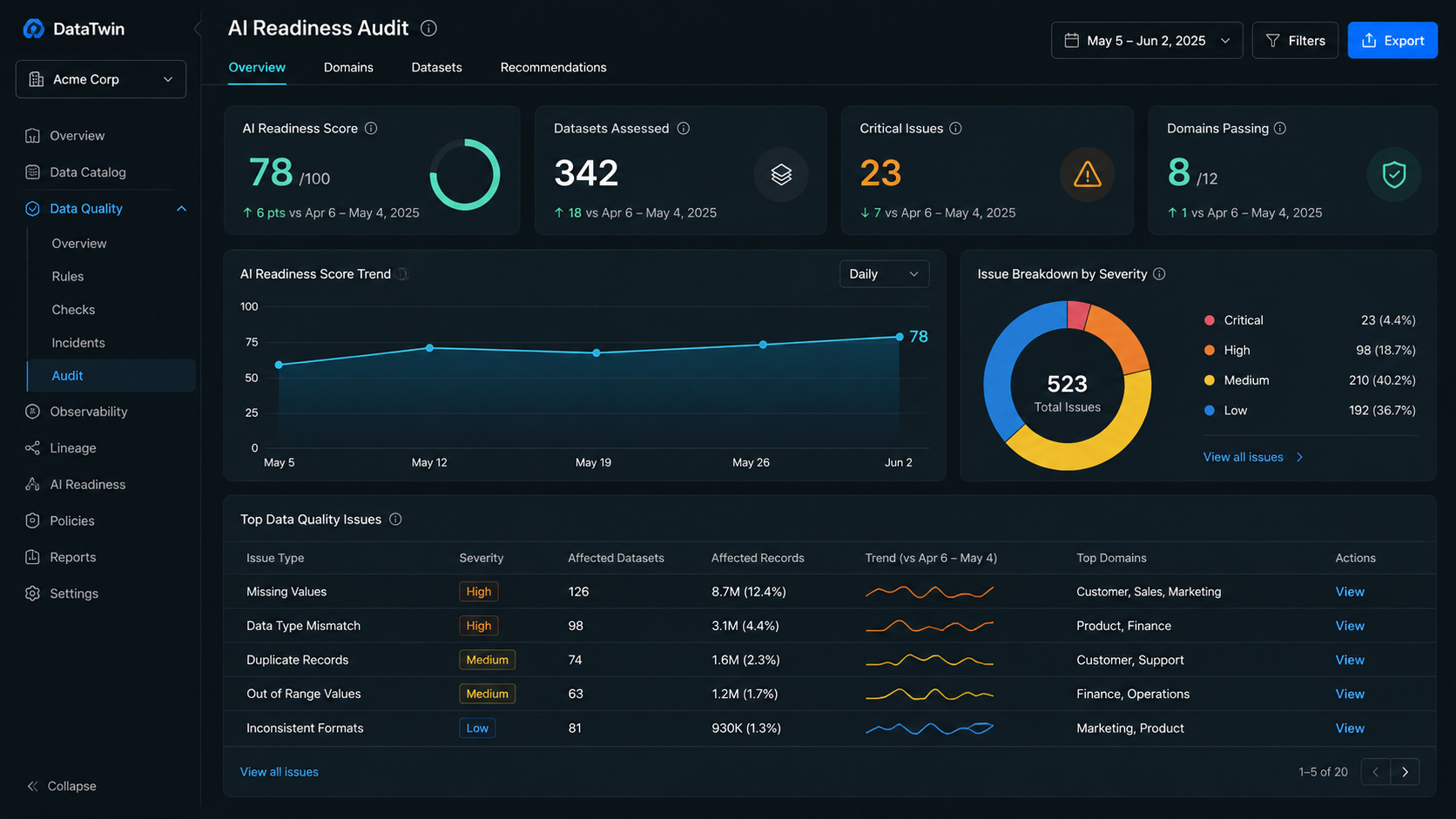Click the Low severity badge for Inconsistent Formats
1456x819 pixels.
click(x=477, y=728)
